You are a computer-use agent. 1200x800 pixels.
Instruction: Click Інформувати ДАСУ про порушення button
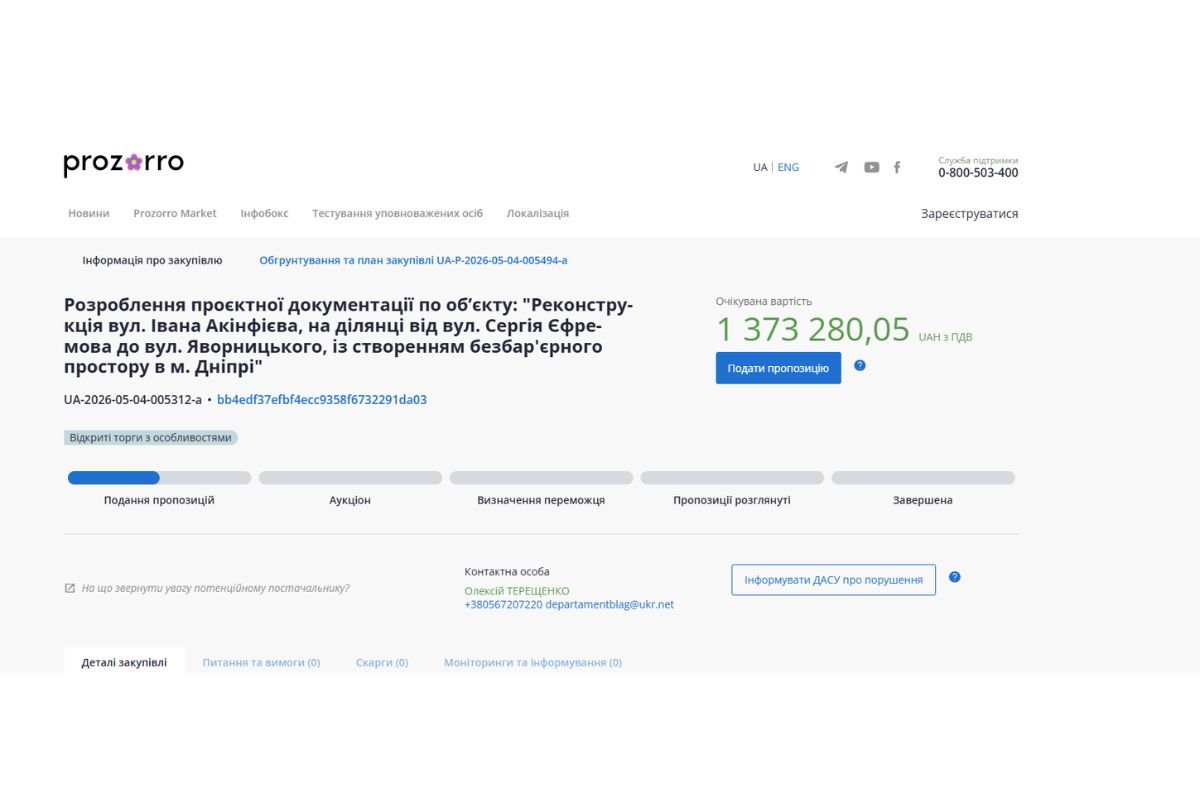(x=833, y=580)
